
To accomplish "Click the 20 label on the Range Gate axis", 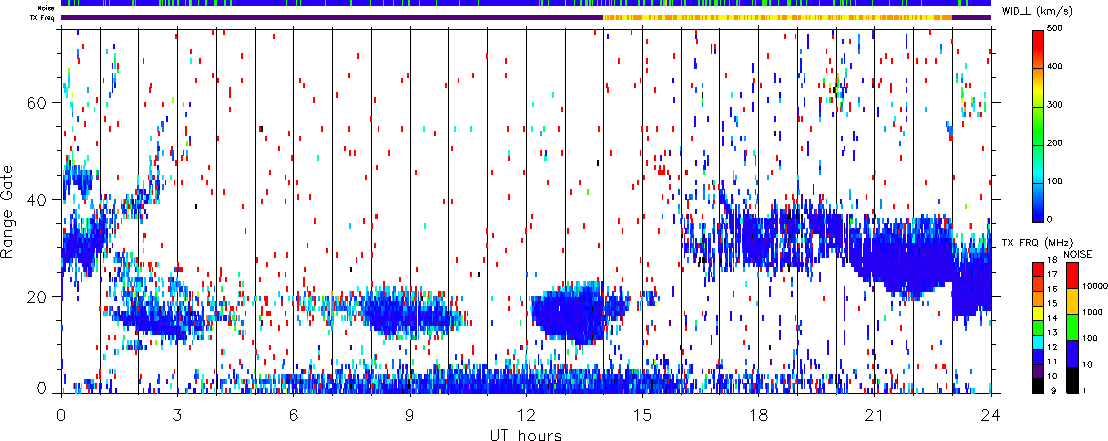I will 41,296.
